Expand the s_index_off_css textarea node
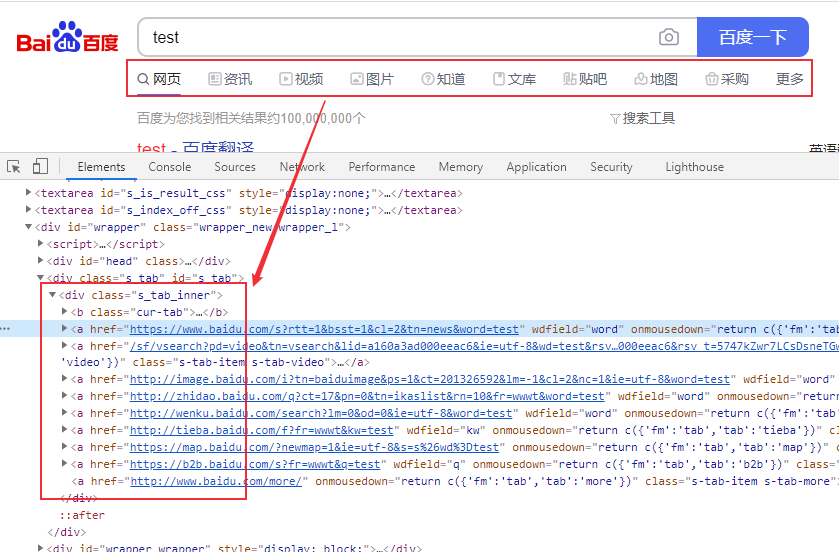 coord(28,210)
